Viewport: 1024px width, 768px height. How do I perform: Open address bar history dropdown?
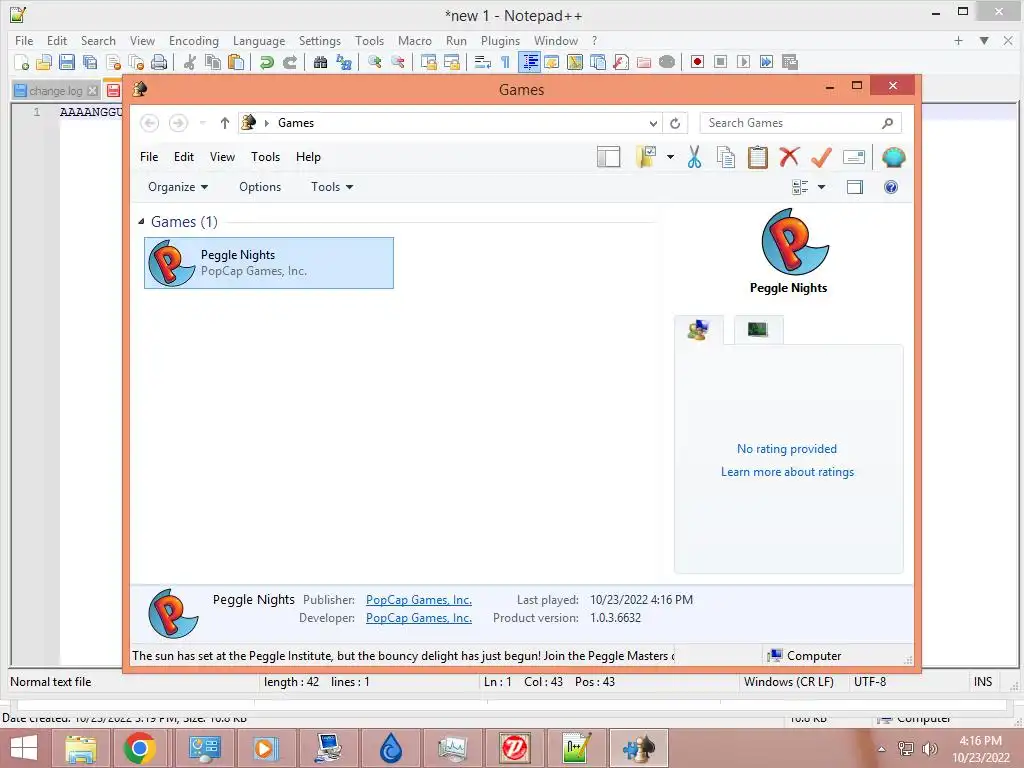click(x=653, y=123)
